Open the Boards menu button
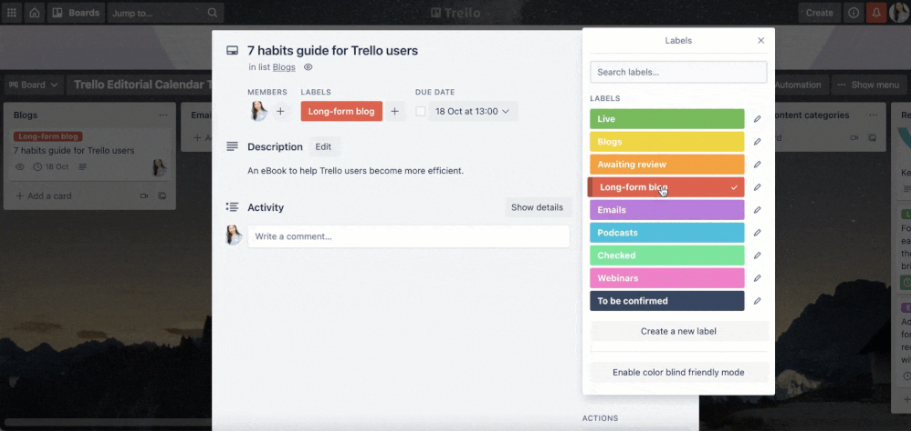The width and height of the screenshot is (912, 432). (x=76, y=13)
